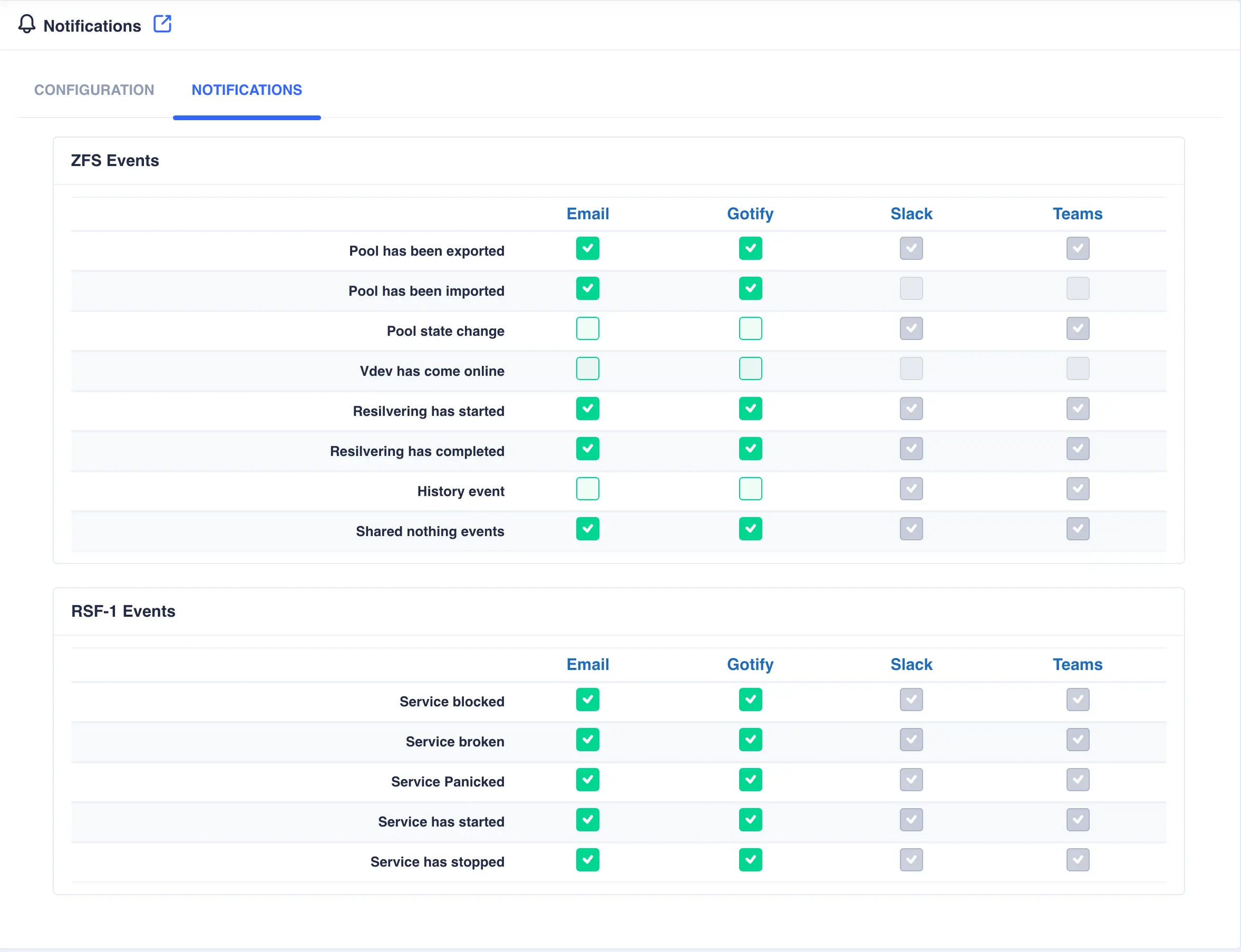Disable Gotify for Pool has been exported
This screenshot has height=952, width=1241.
[750, 248]
